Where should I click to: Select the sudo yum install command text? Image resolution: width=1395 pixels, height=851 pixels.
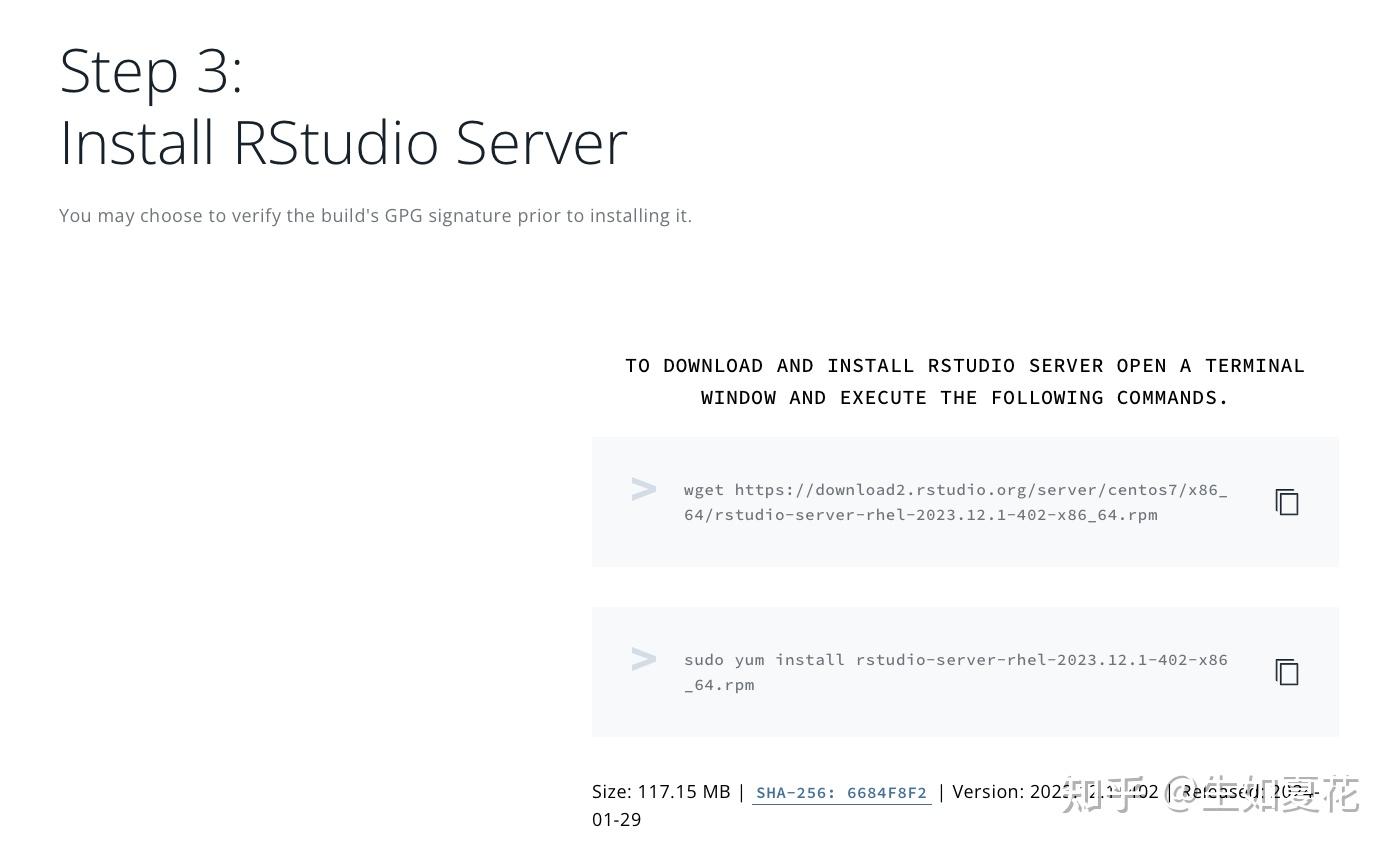pyautogui.click(x=955, y=672)
